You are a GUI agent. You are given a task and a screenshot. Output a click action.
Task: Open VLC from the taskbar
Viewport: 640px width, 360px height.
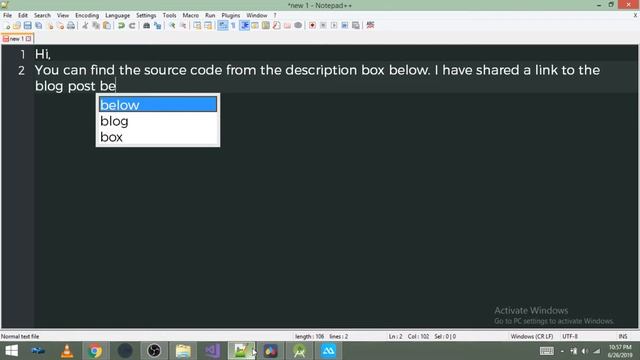67,351
